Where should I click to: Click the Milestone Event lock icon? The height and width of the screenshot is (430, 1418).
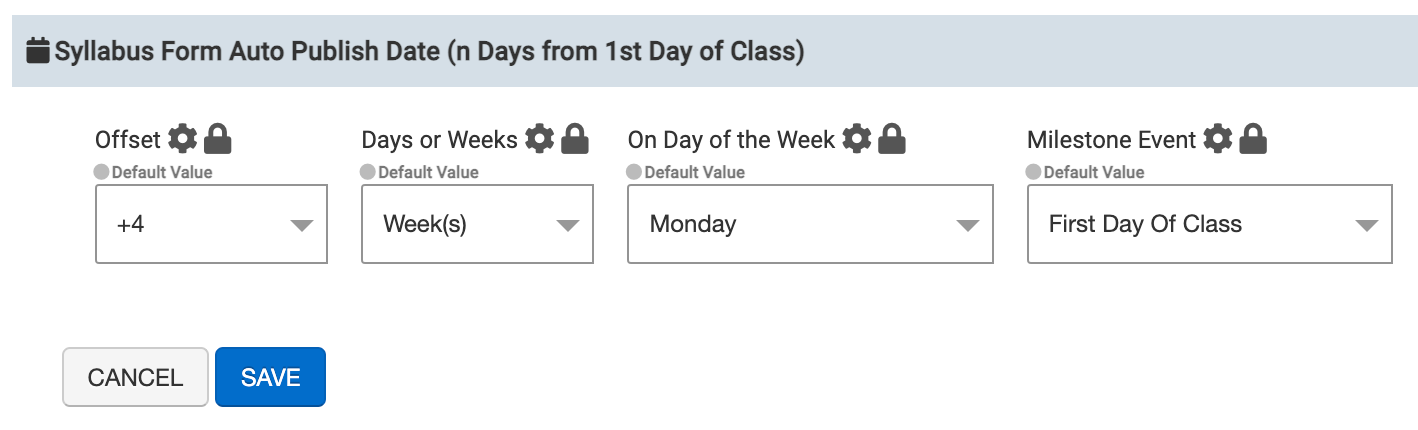1253,139
